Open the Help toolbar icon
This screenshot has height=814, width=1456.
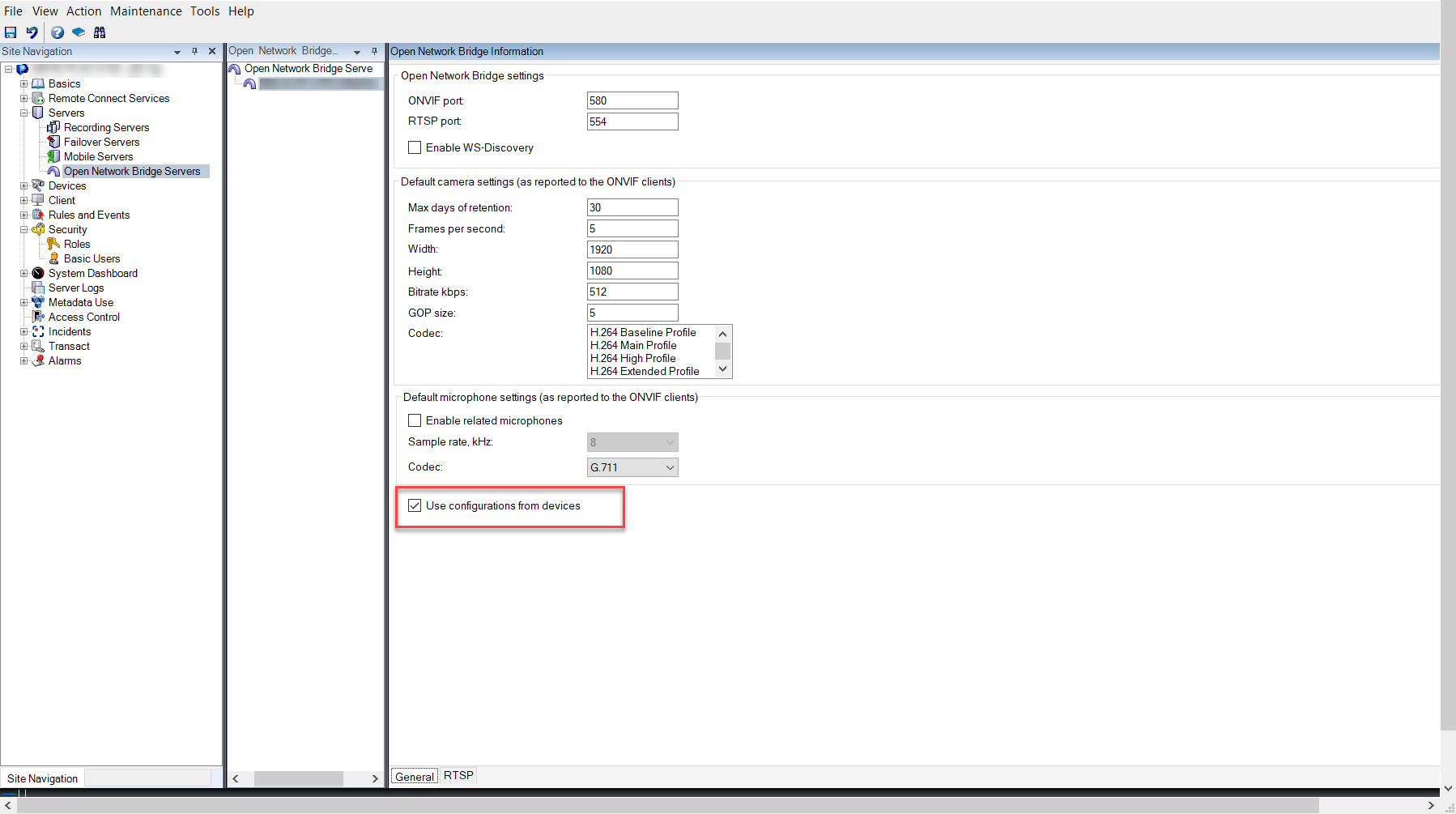pyautogui.click(x=57, y=32)
